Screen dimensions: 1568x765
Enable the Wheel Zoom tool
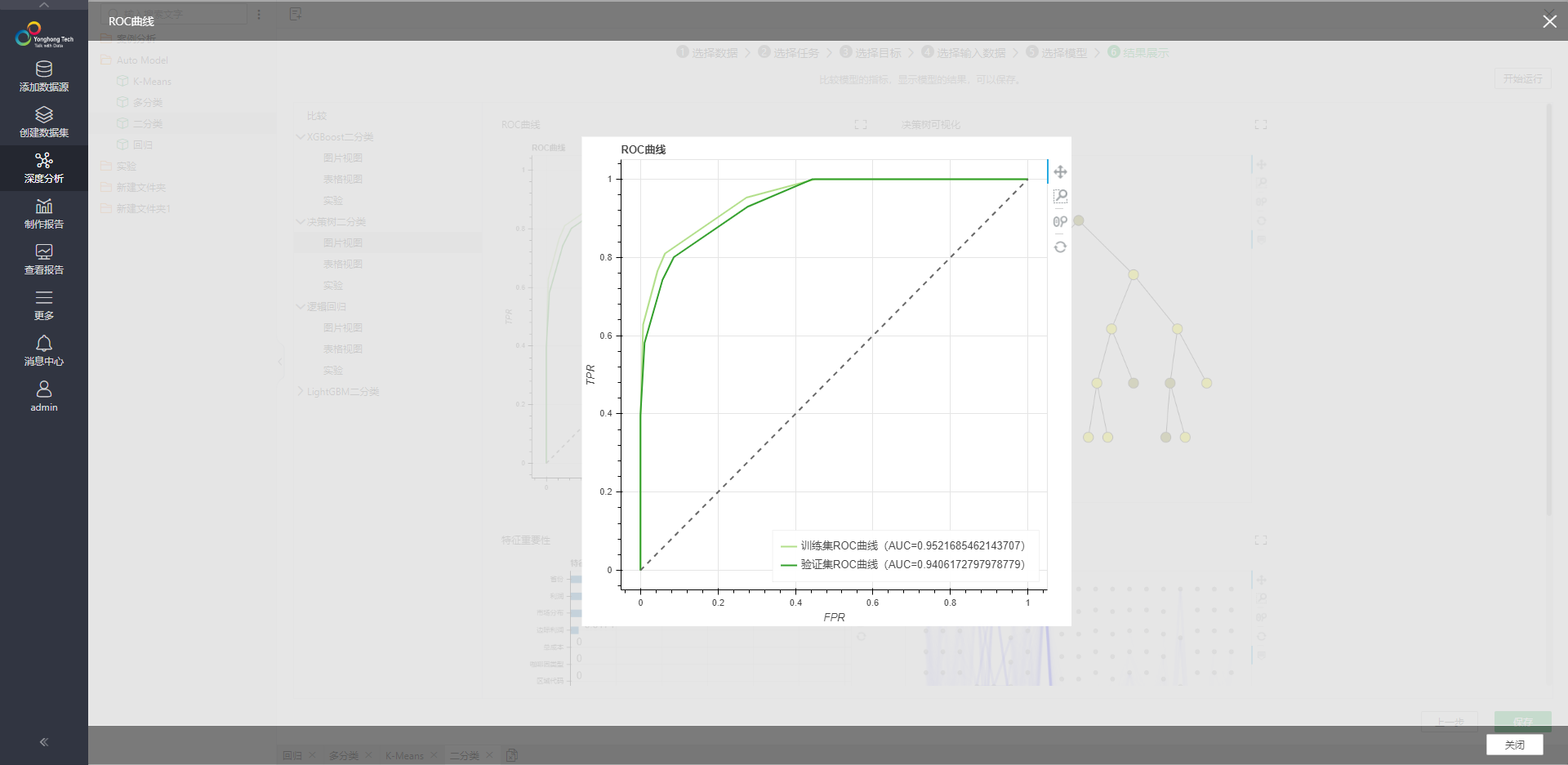(x=1060, y=221)
